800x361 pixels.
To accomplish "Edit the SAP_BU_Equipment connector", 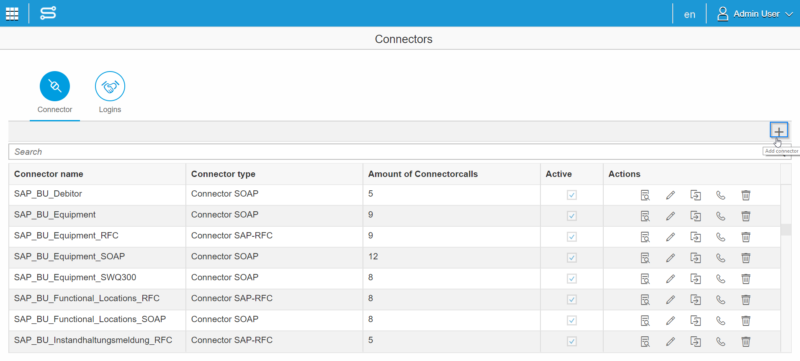I will (670, 216).
